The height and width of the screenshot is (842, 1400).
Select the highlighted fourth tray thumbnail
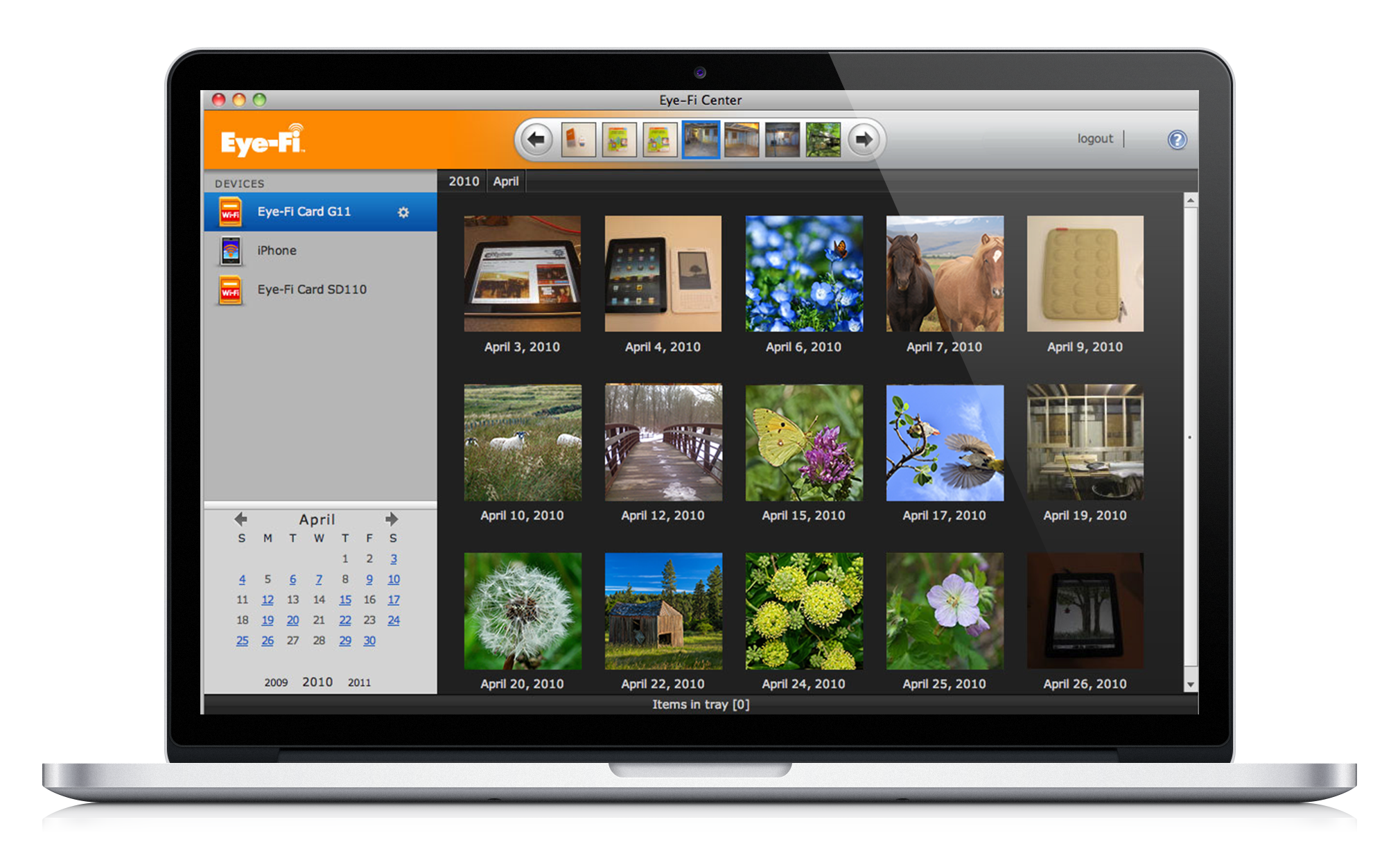click(701, 140)
